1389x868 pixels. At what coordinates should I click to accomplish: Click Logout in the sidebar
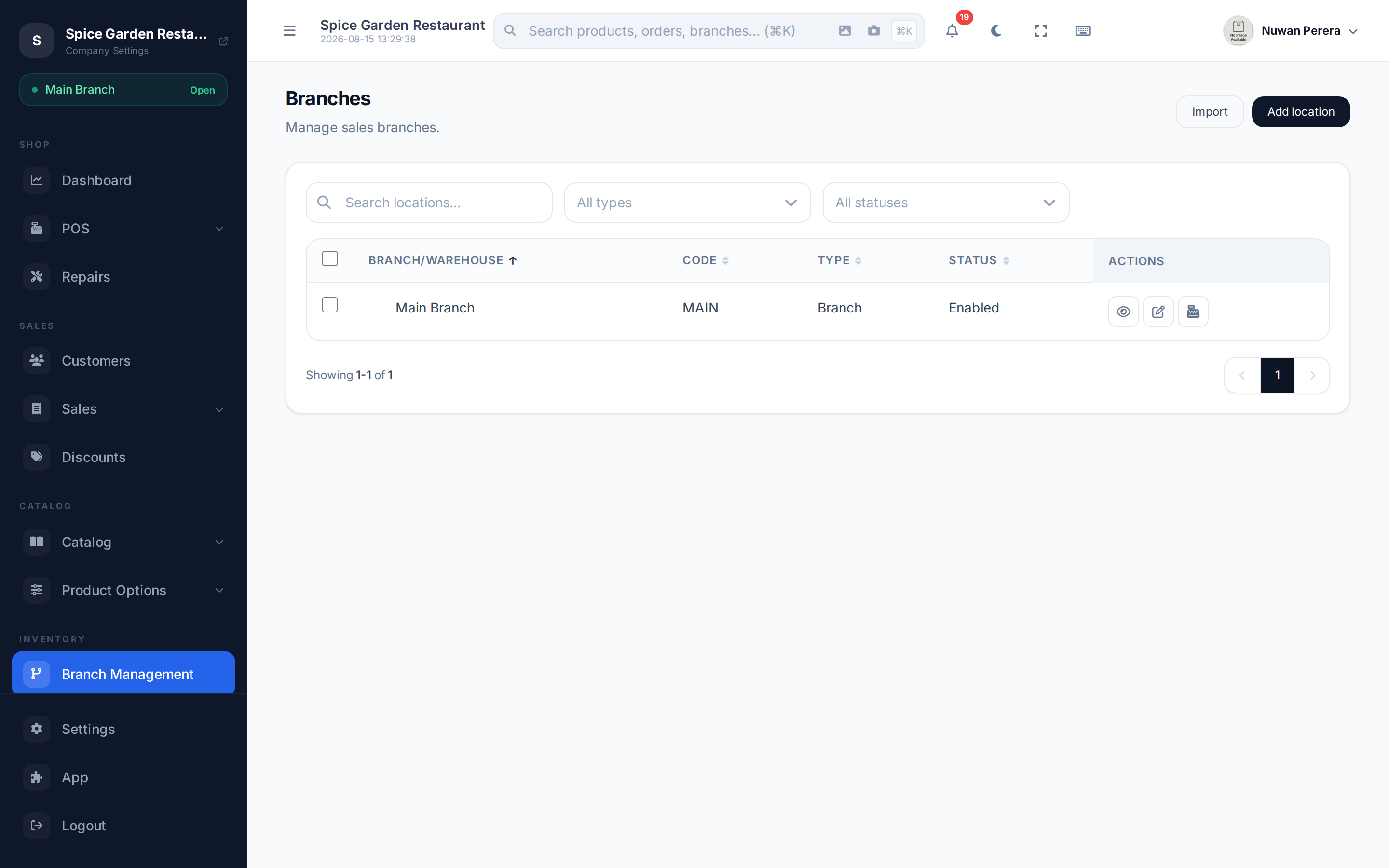[123, 826]
